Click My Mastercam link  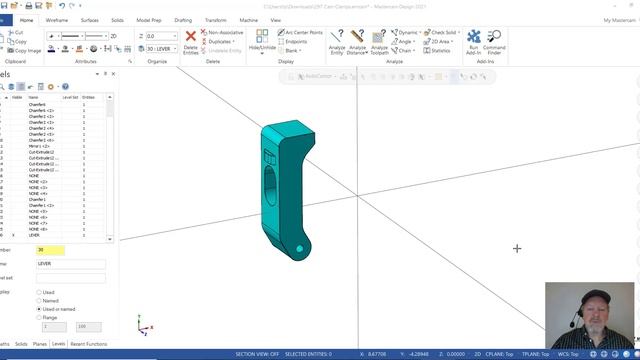click(x=619, y=20)
